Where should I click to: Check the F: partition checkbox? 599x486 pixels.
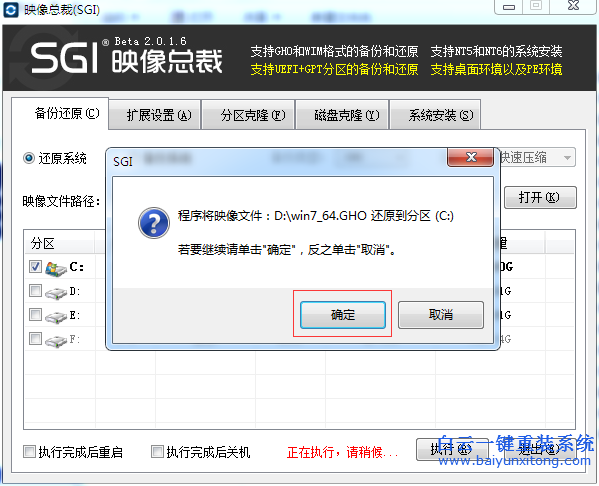click(35, 339)
